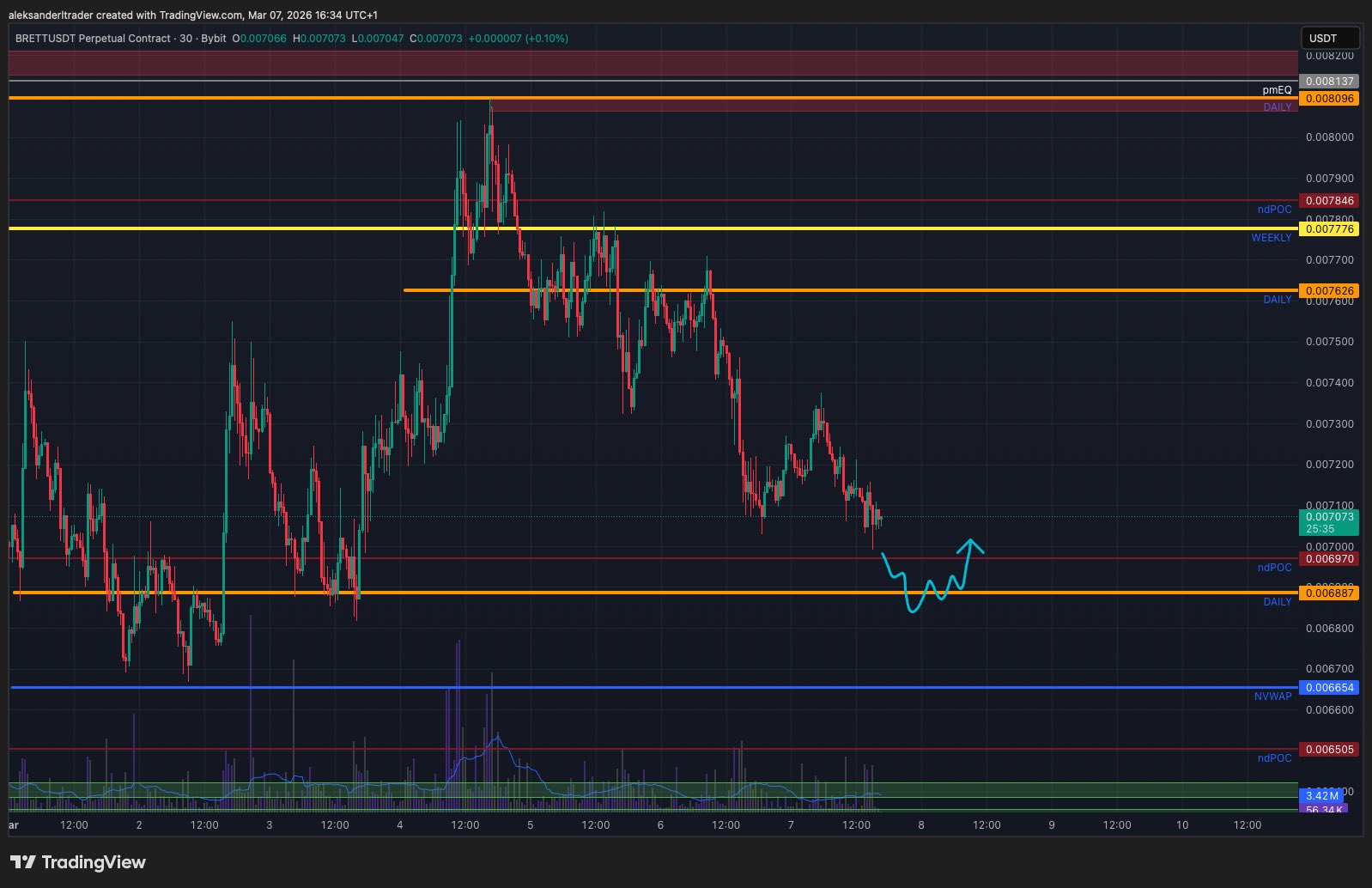Select the yellow 0.007776 price tag
The height and width of the screenshot is (888, 1372).
1329,229
